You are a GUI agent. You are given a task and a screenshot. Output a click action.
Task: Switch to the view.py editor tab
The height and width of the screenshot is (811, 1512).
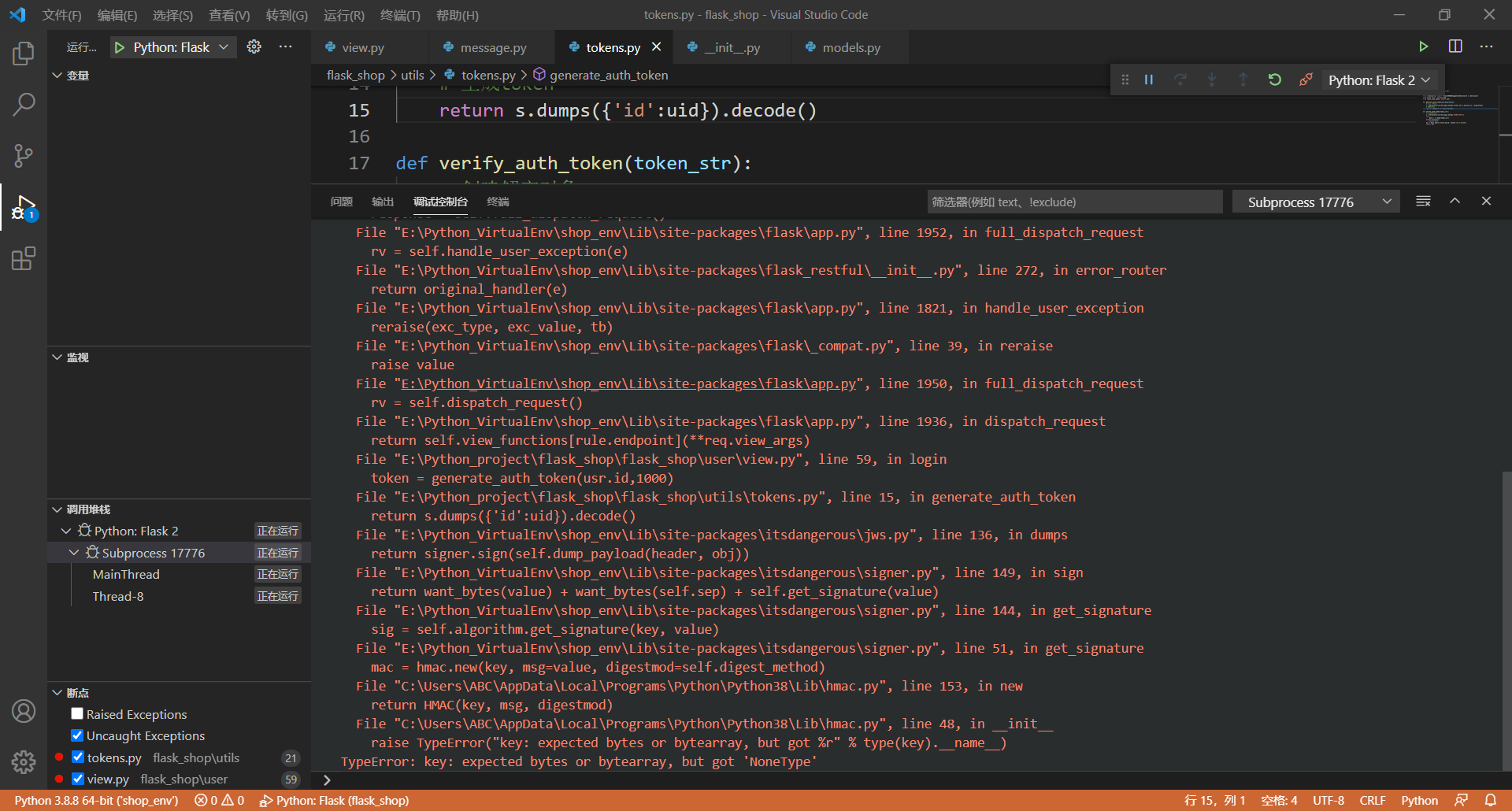(363, 47)
